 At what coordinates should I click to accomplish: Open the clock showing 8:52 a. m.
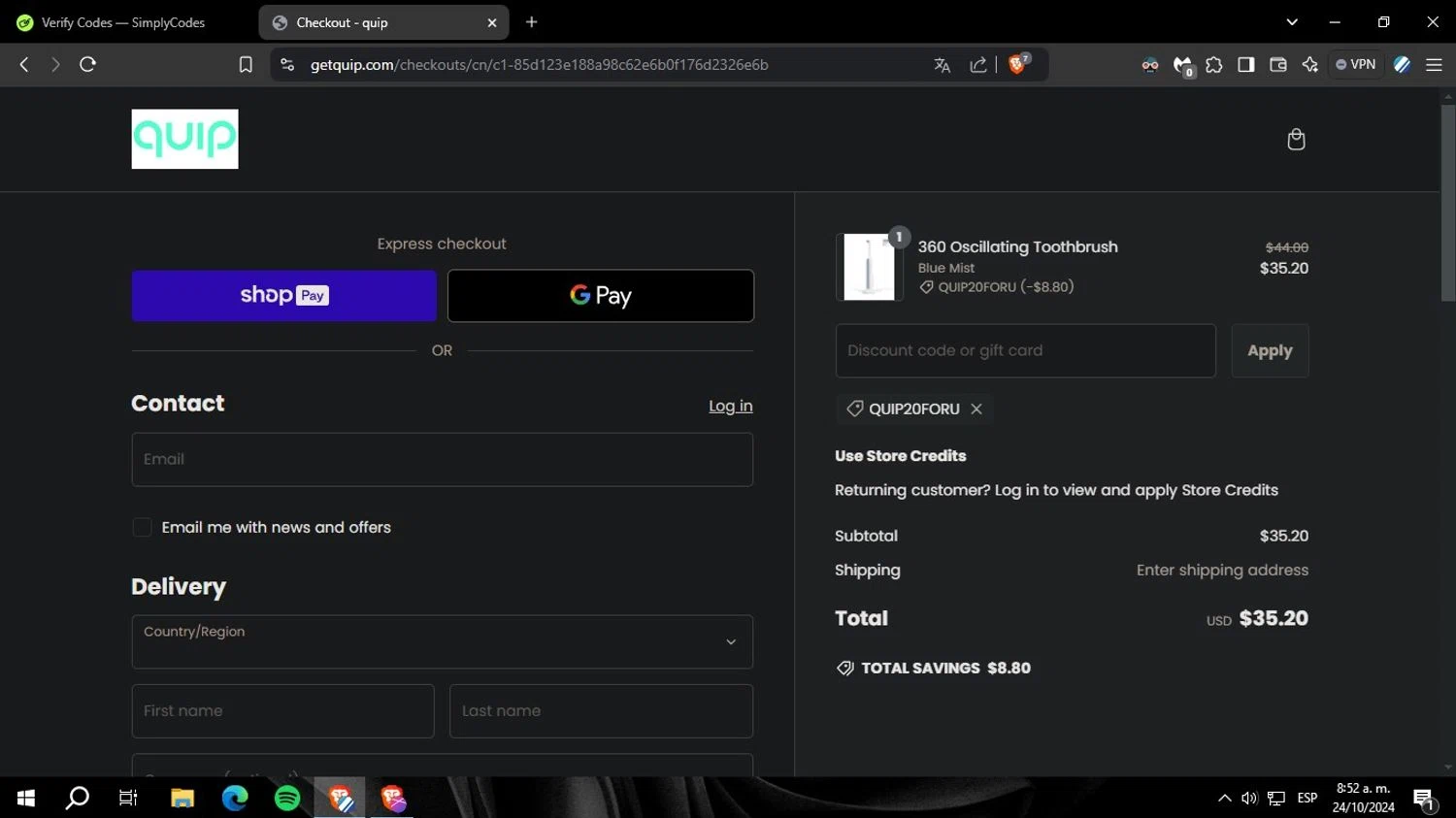coord(1364,798)
